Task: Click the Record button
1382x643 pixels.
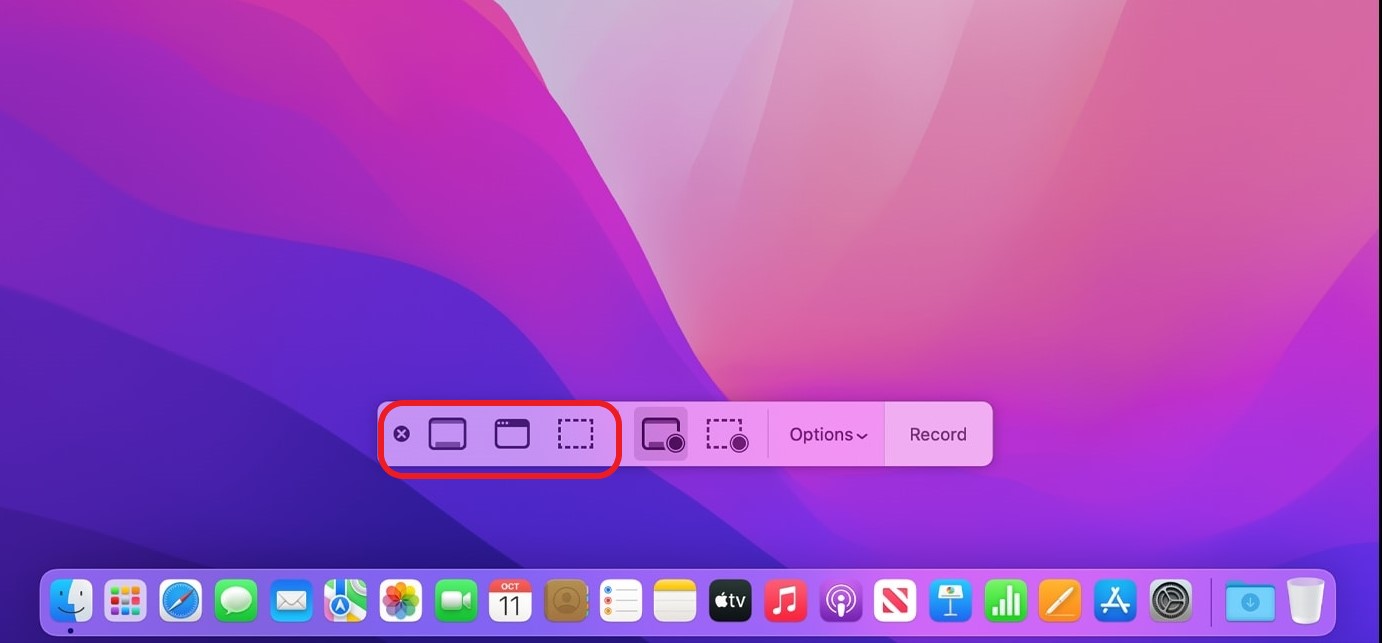Action: tap(938, 435)
